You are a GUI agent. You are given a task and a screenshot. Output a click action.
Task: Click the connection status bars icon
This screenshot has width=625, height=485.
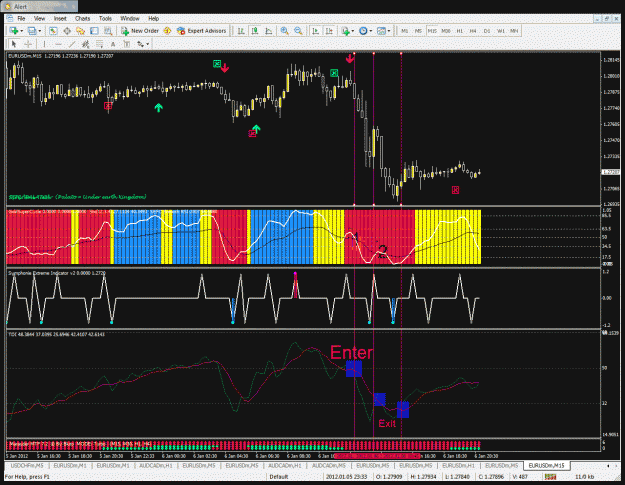(550, 477)
